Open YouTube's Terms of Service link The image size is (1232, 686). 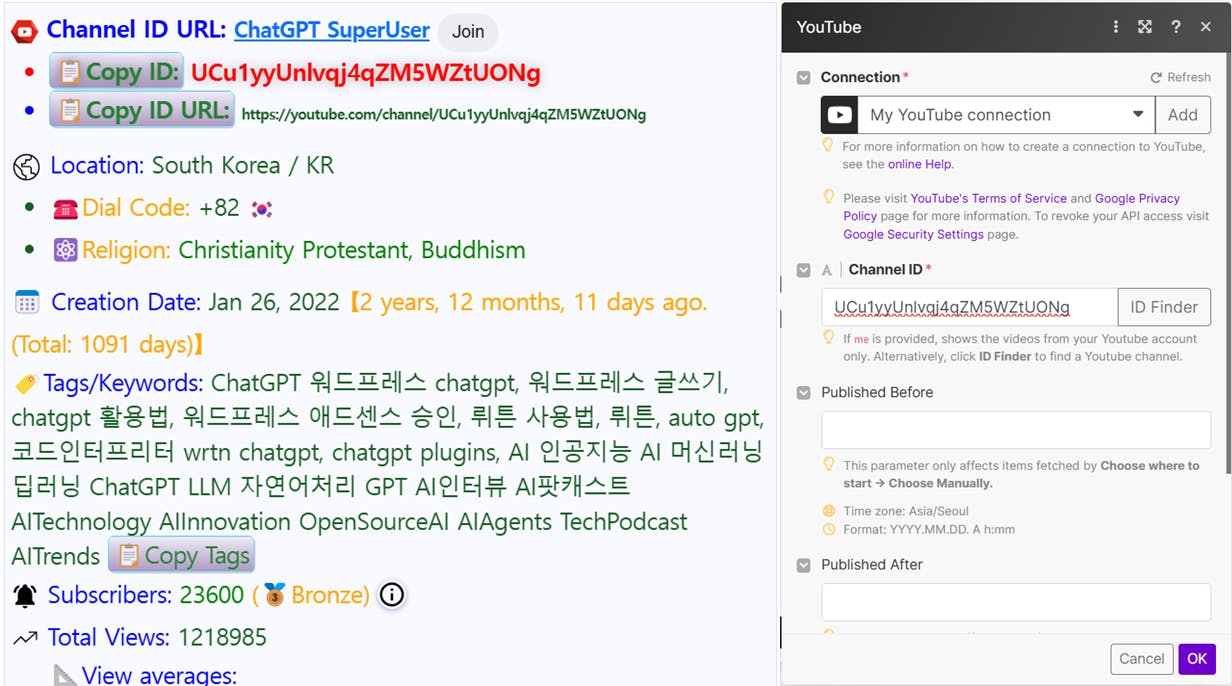[x=988, y=198]
